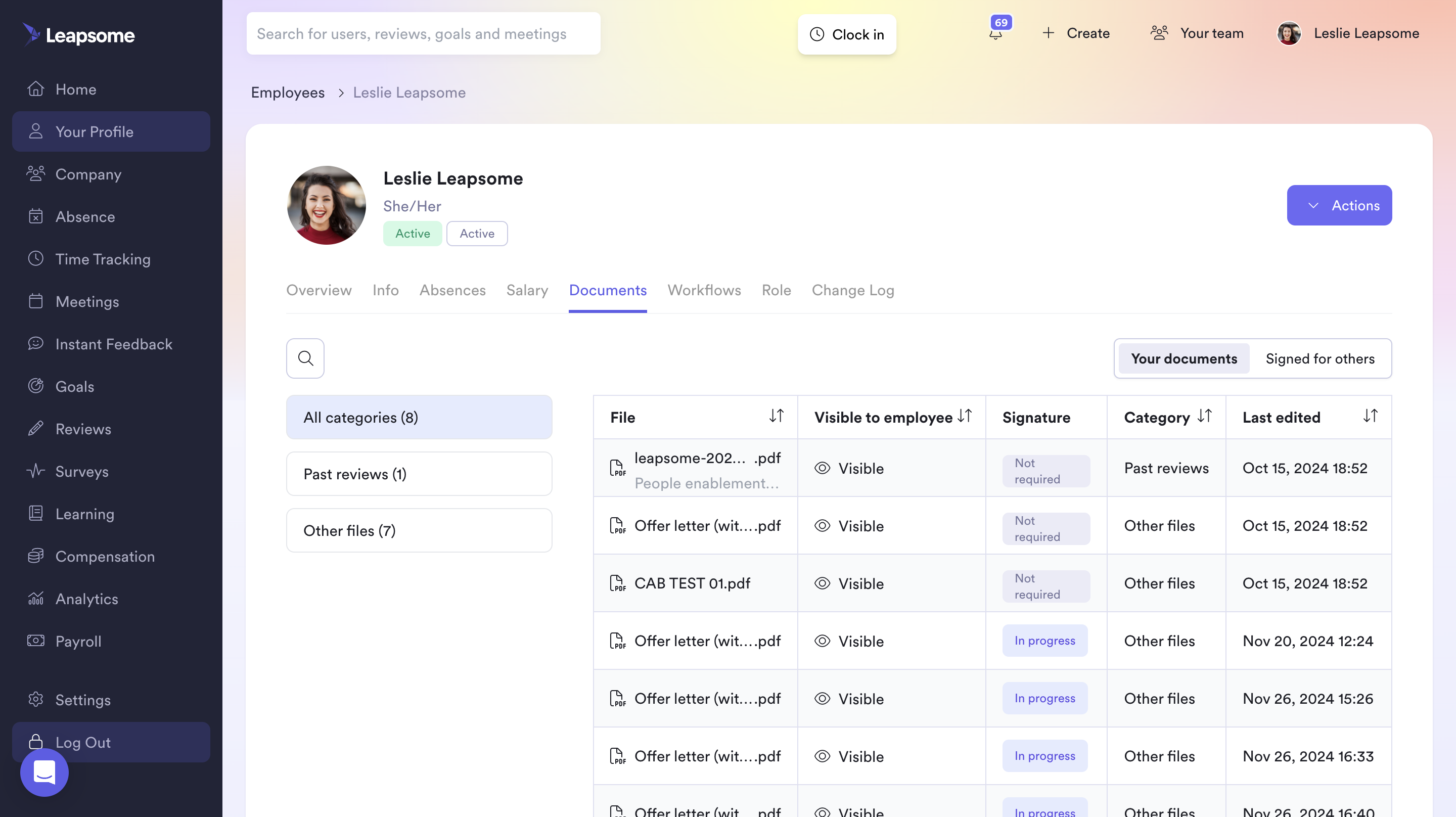The image size is (1456, 817).
Task: Click the large profile photo
Action: pos(327,205)
